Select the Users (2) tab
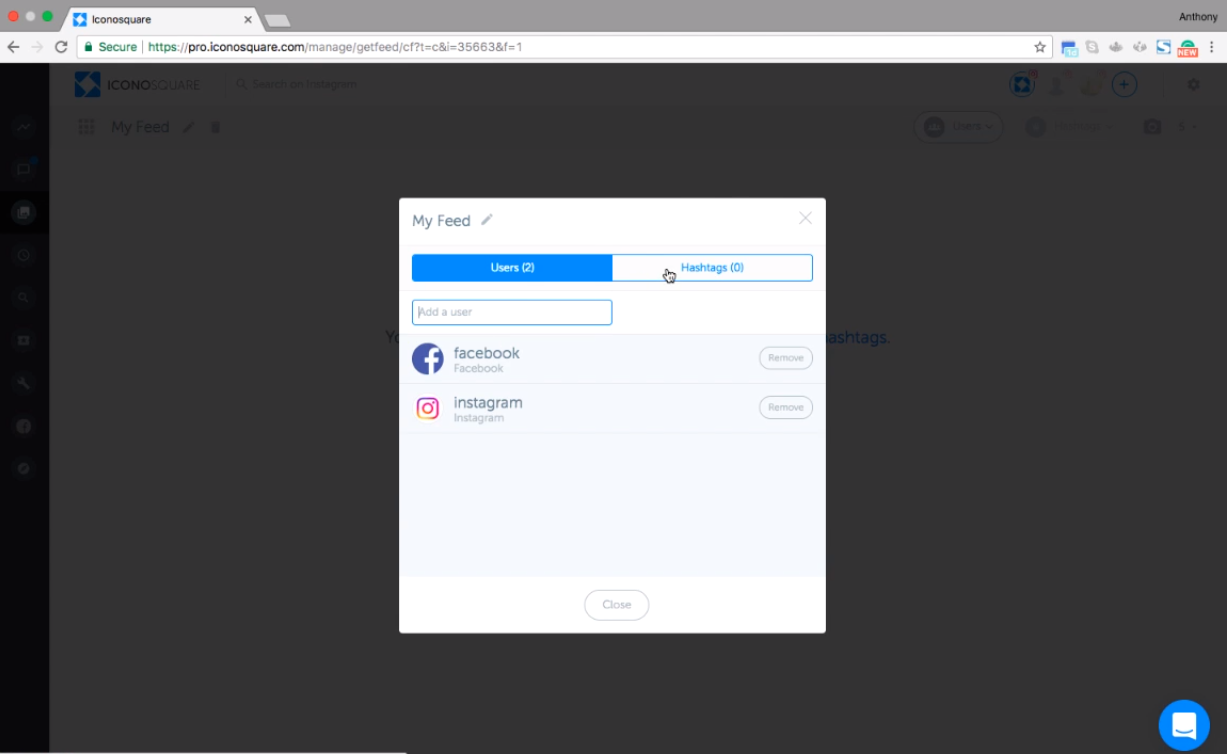 512,267
